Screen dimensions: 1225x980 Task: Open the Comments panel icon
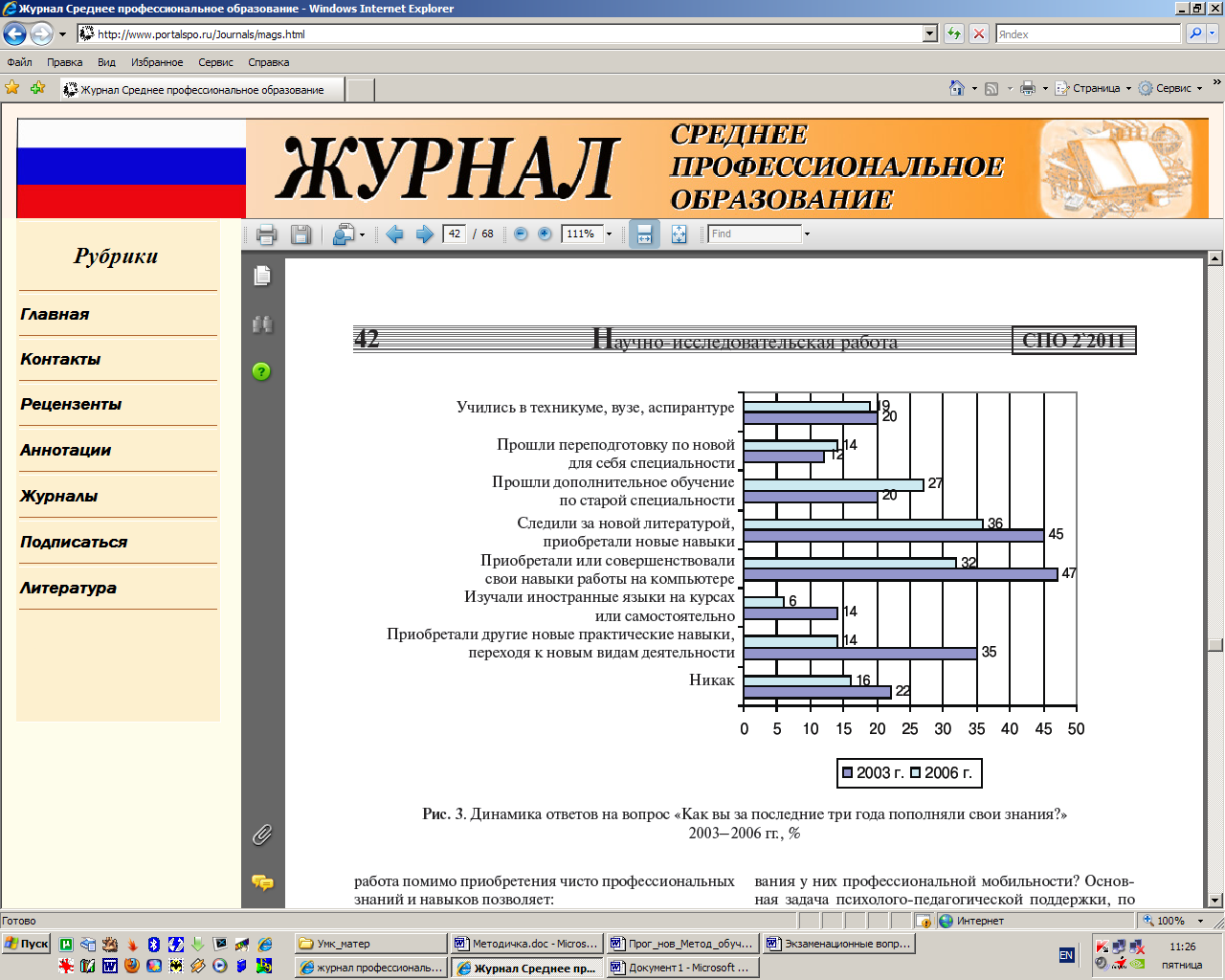point(262,881)
